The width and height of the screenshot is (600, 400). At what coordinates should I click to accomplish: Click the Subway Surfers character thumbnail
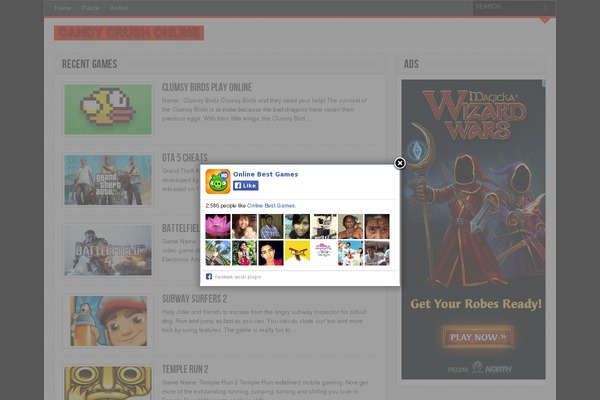coord(108,321)
